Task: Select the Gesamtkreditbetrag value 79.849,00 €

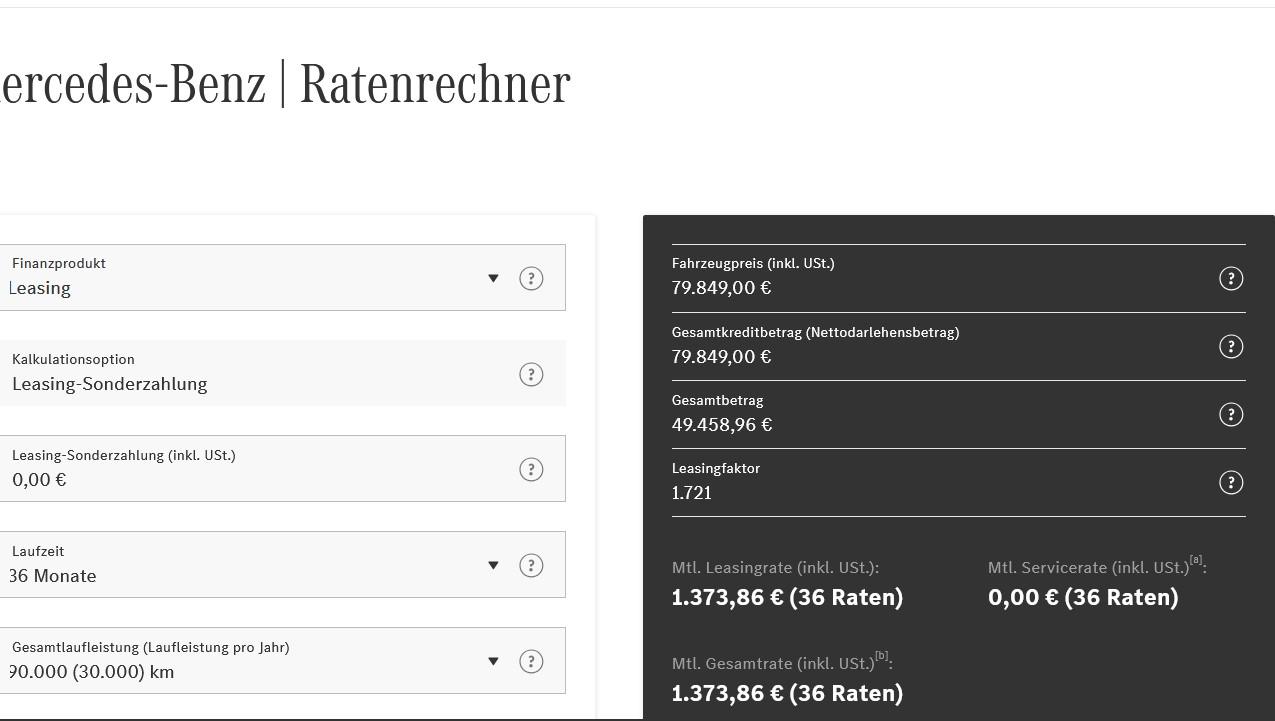Action: pos(721,357)
